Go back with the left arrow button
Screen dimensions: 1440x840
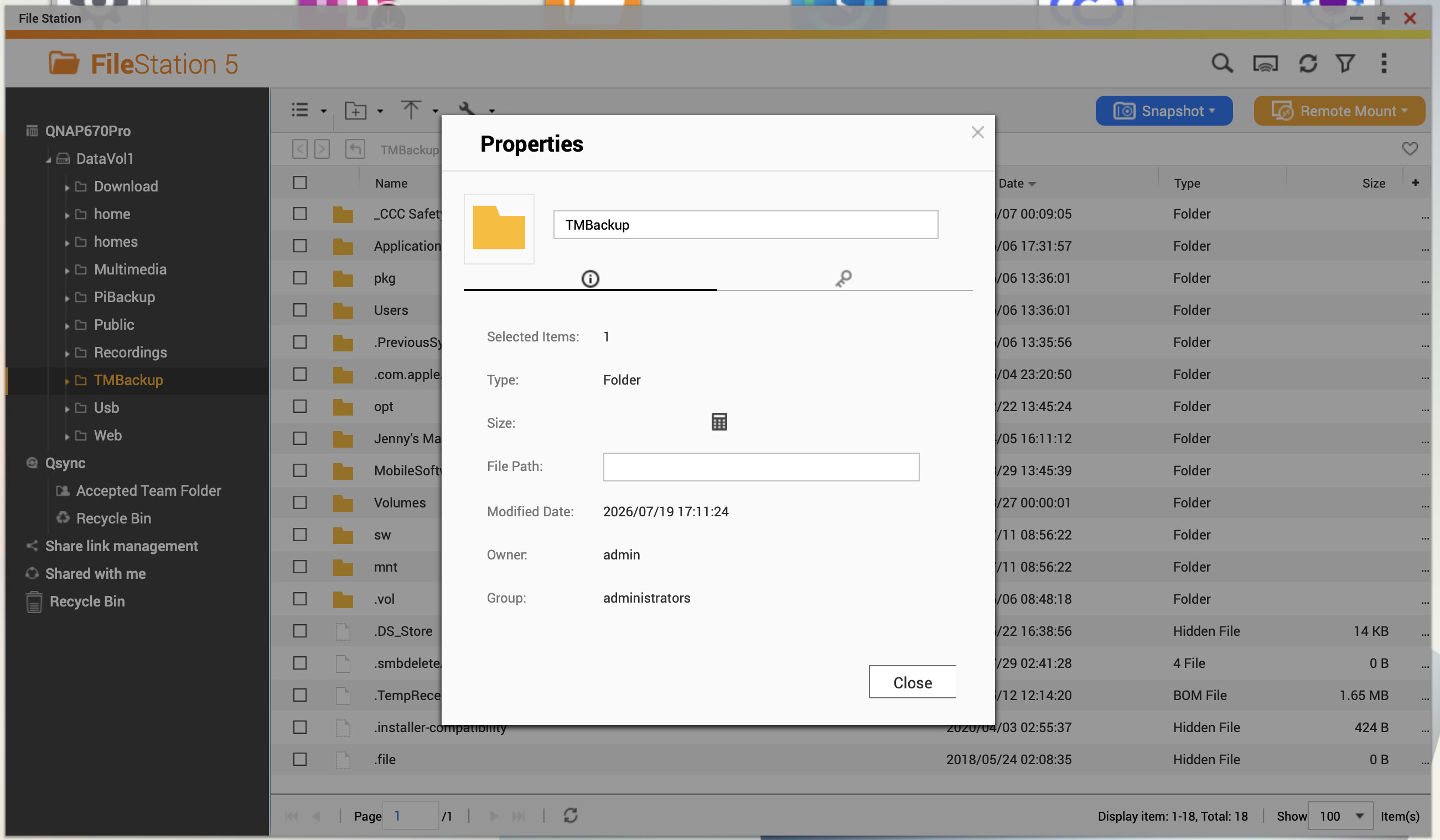coord(299,149)
